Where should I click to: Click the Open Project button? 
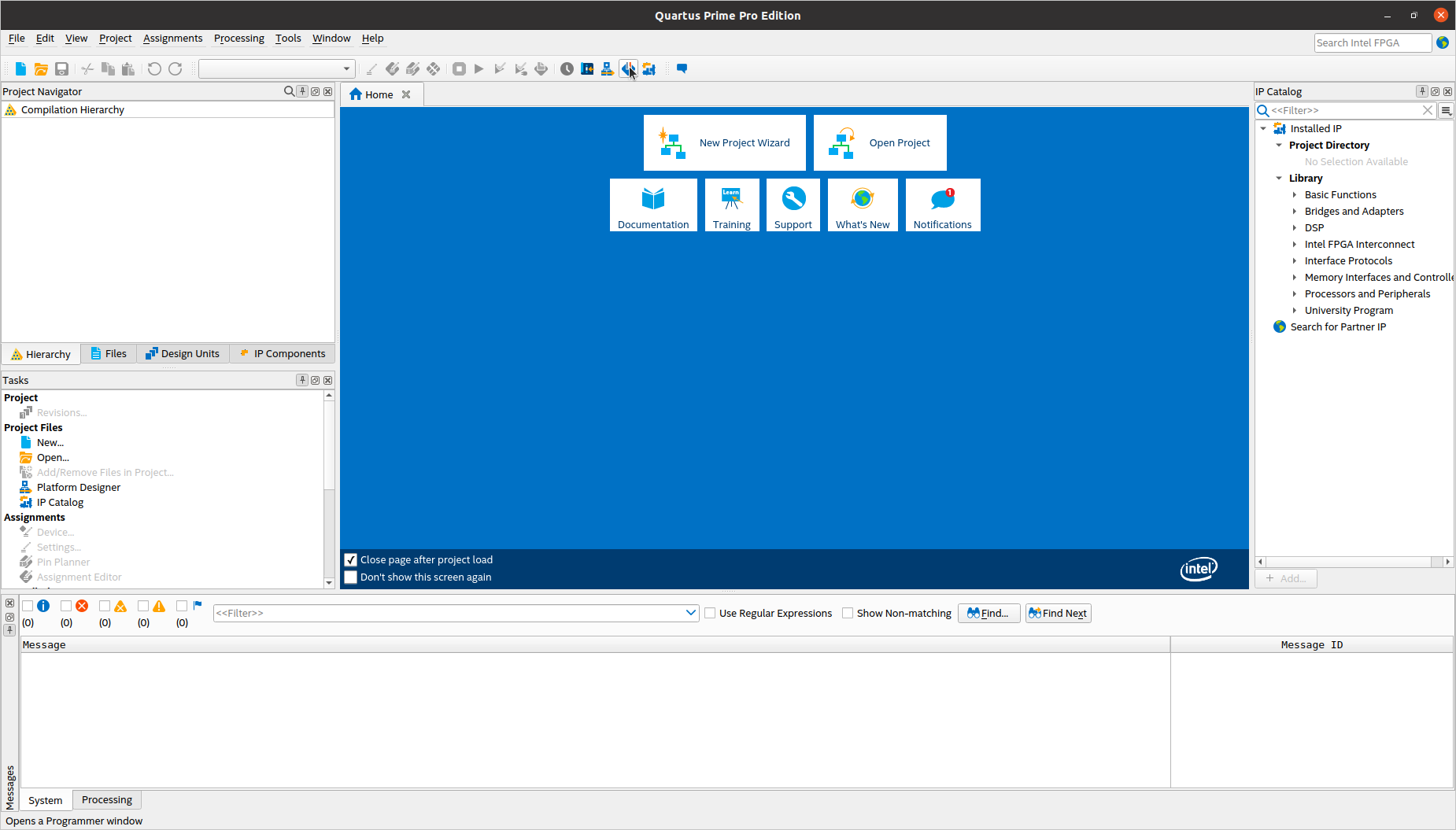pyautogui.click(x=880, y=143)
